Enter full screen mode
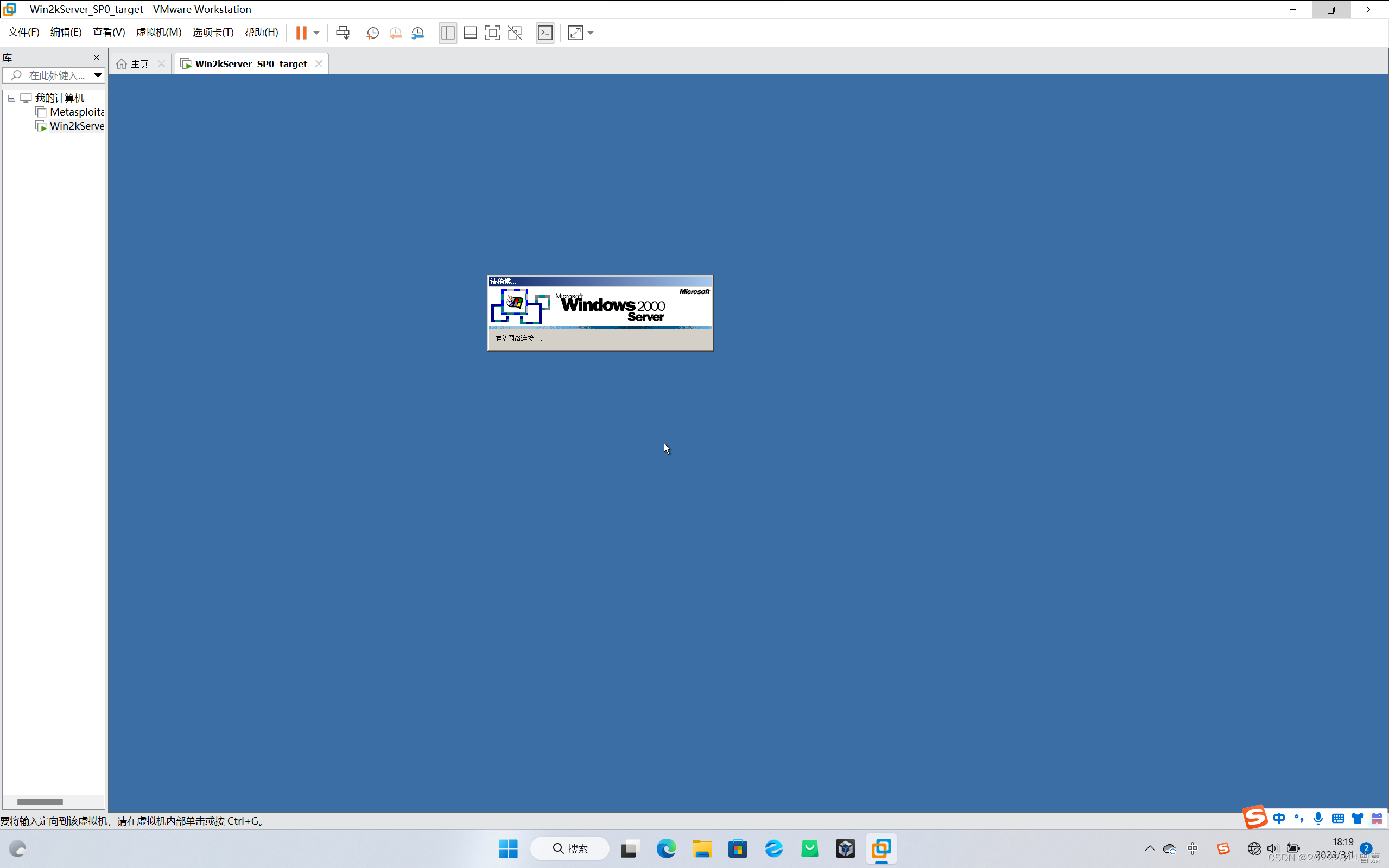The width and height of the screenshot is (1389, 868). pos(492,33)
